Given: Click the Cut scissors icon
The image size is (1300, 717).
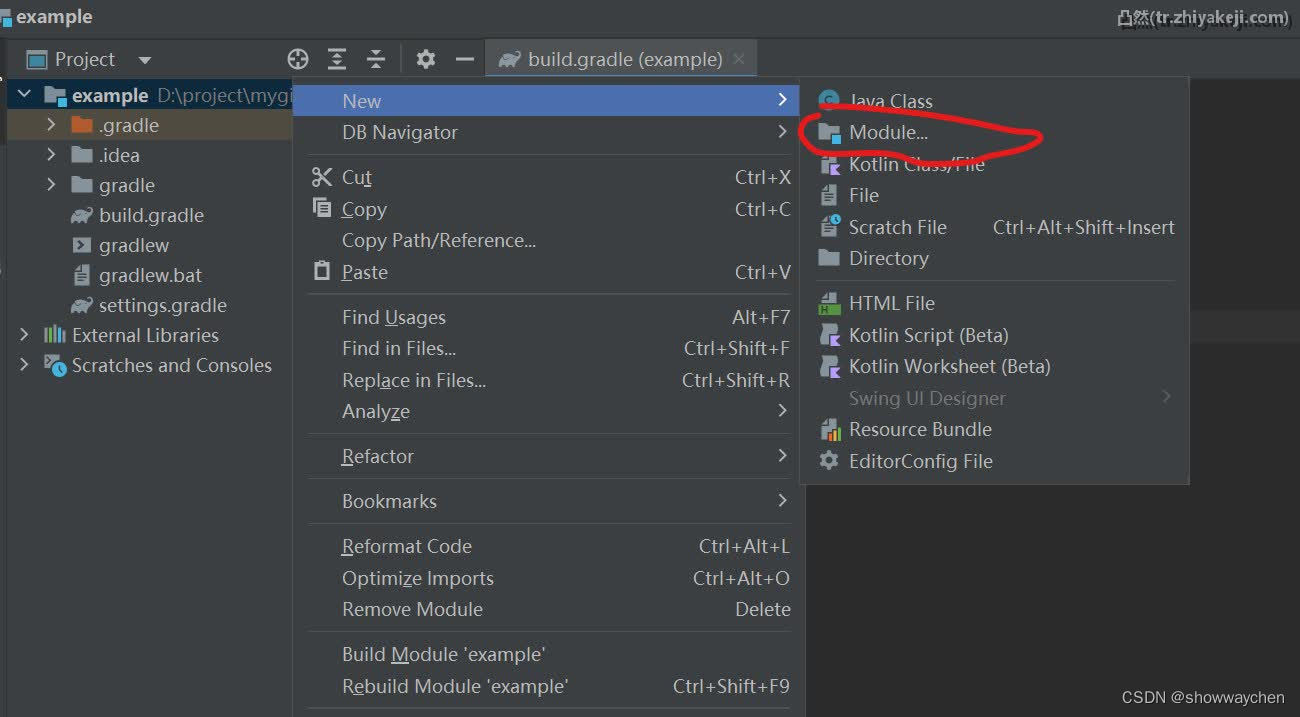Looking at the screenshot, I should point(321,177).
